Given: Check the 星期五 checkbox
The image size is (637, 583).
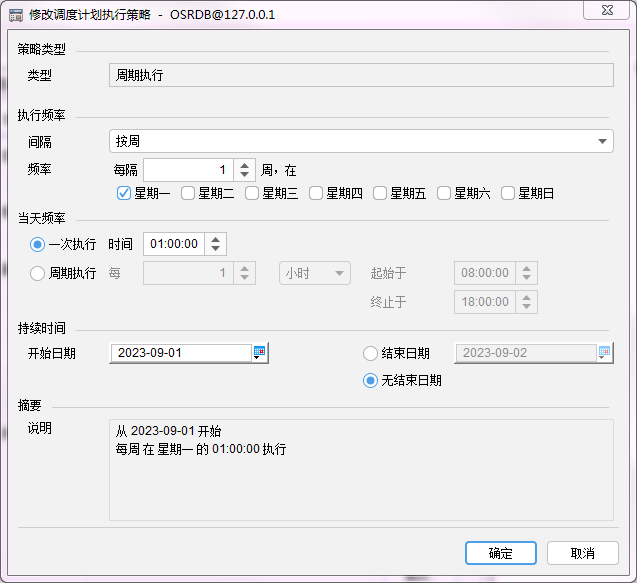Looking at the screenshot, I should (380, 193).
